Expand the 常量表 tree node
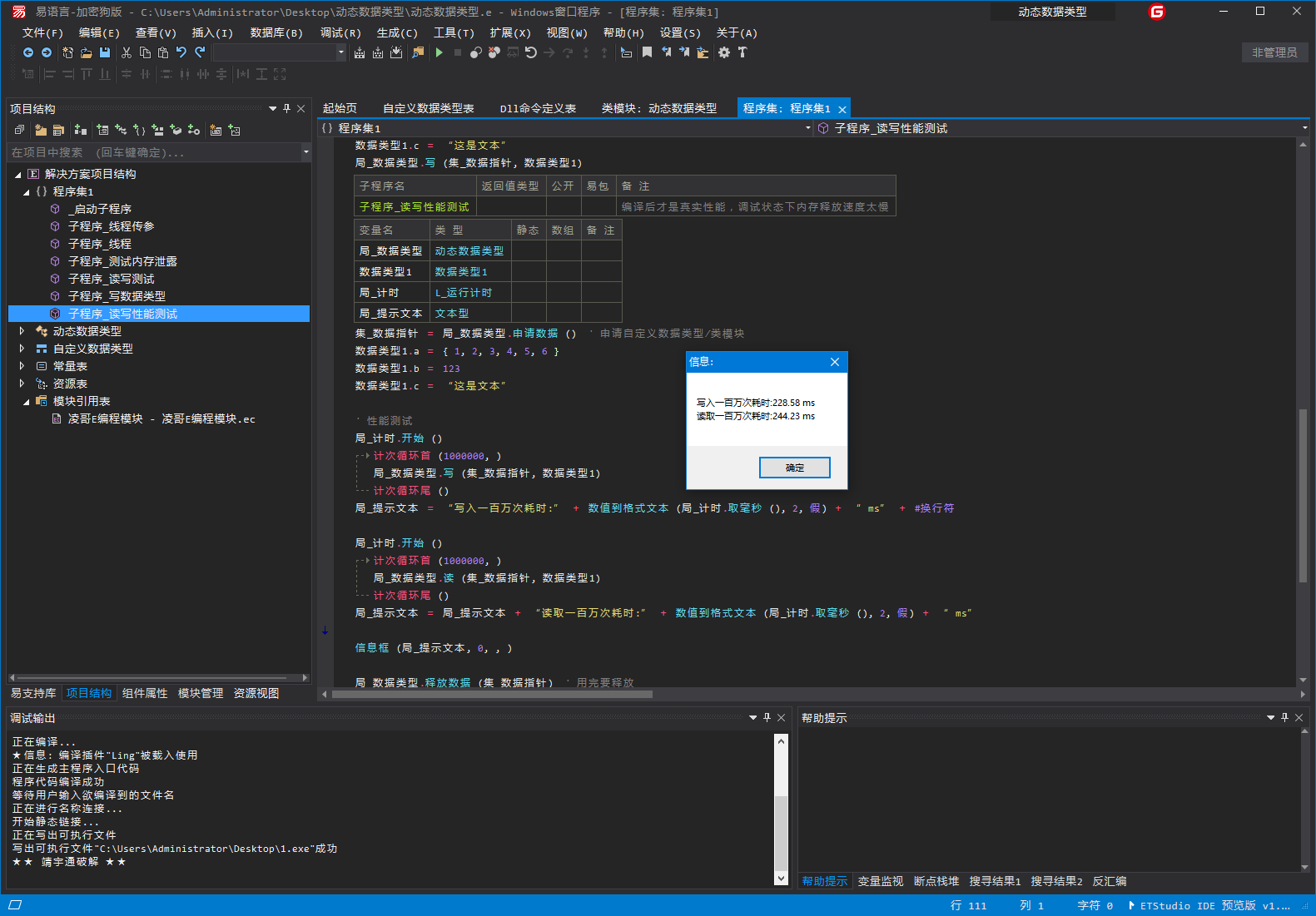This screenshot has height=916, width=1316. (22, 366)
